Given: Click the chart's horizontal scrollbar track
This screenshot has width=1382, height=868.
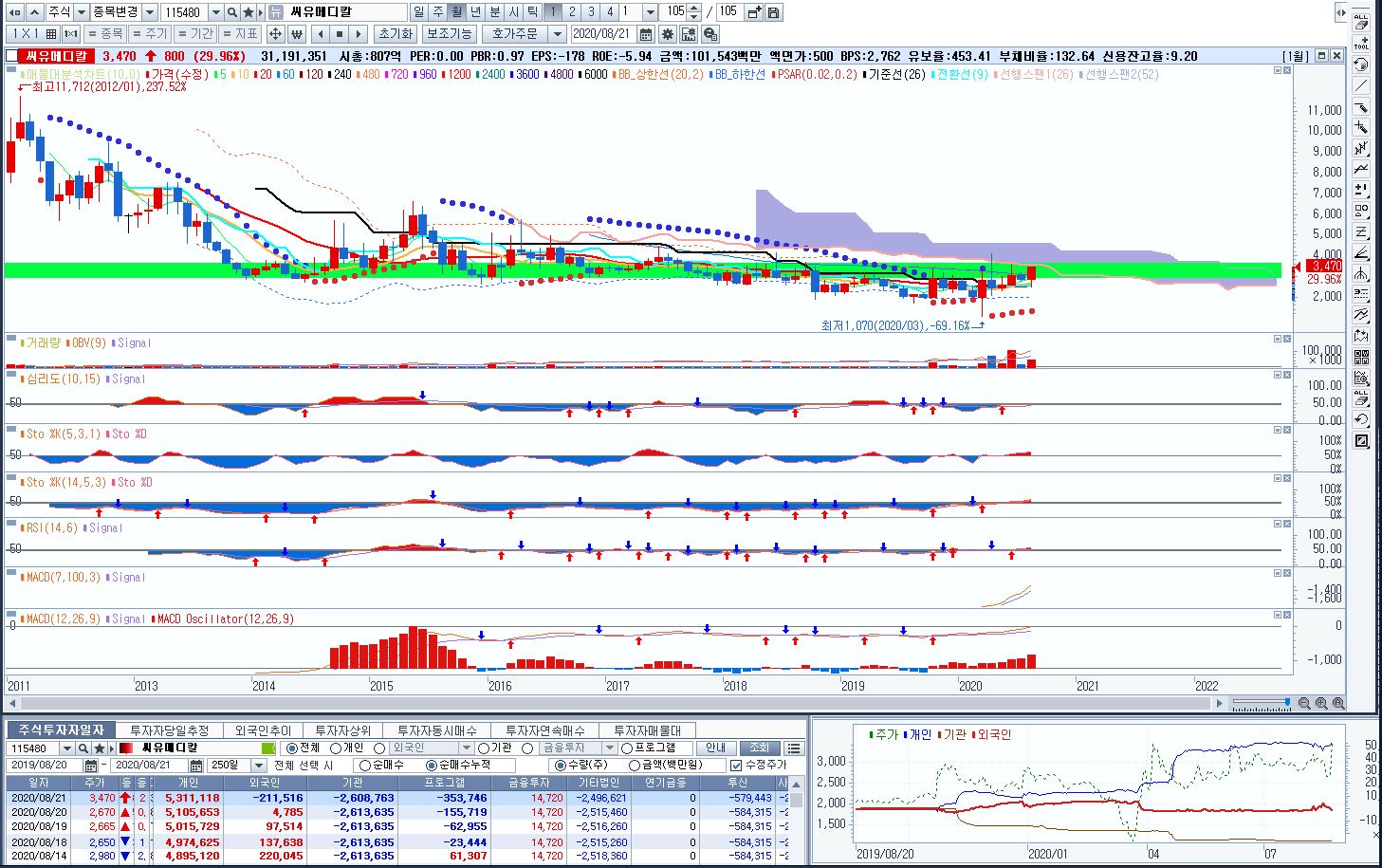Looking at the screenshot, I should (x=607, y=703).
